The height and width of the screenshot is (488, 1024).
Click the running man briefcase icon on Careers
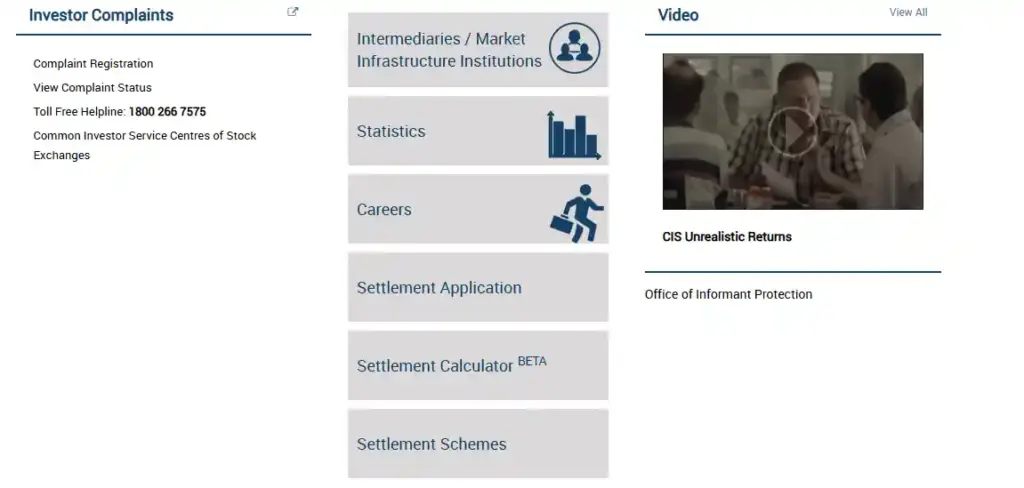[577, 212]
